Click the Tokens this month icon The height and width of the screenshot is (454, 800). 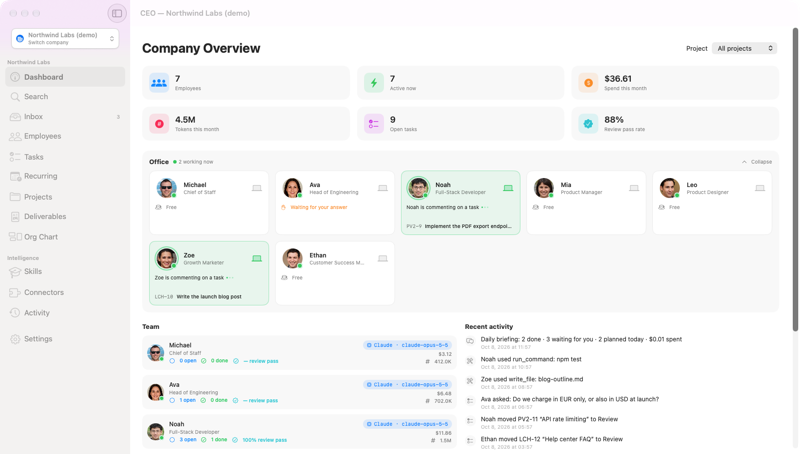(x=159, y=124)
